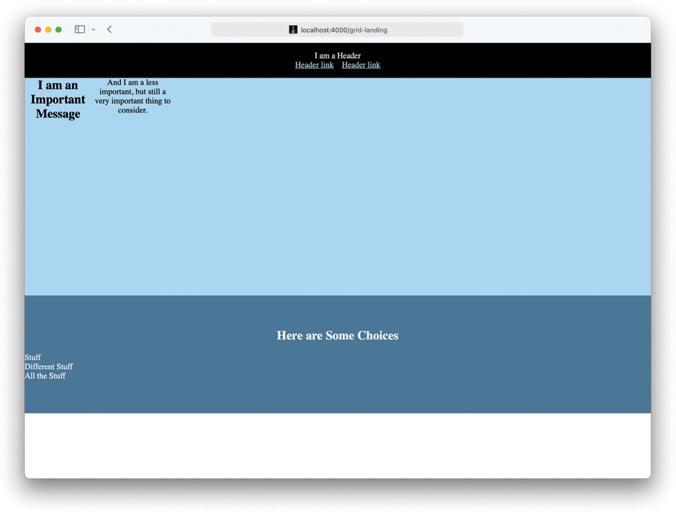
Task: Open the first Header link
Action: click(x=314, y=65)
